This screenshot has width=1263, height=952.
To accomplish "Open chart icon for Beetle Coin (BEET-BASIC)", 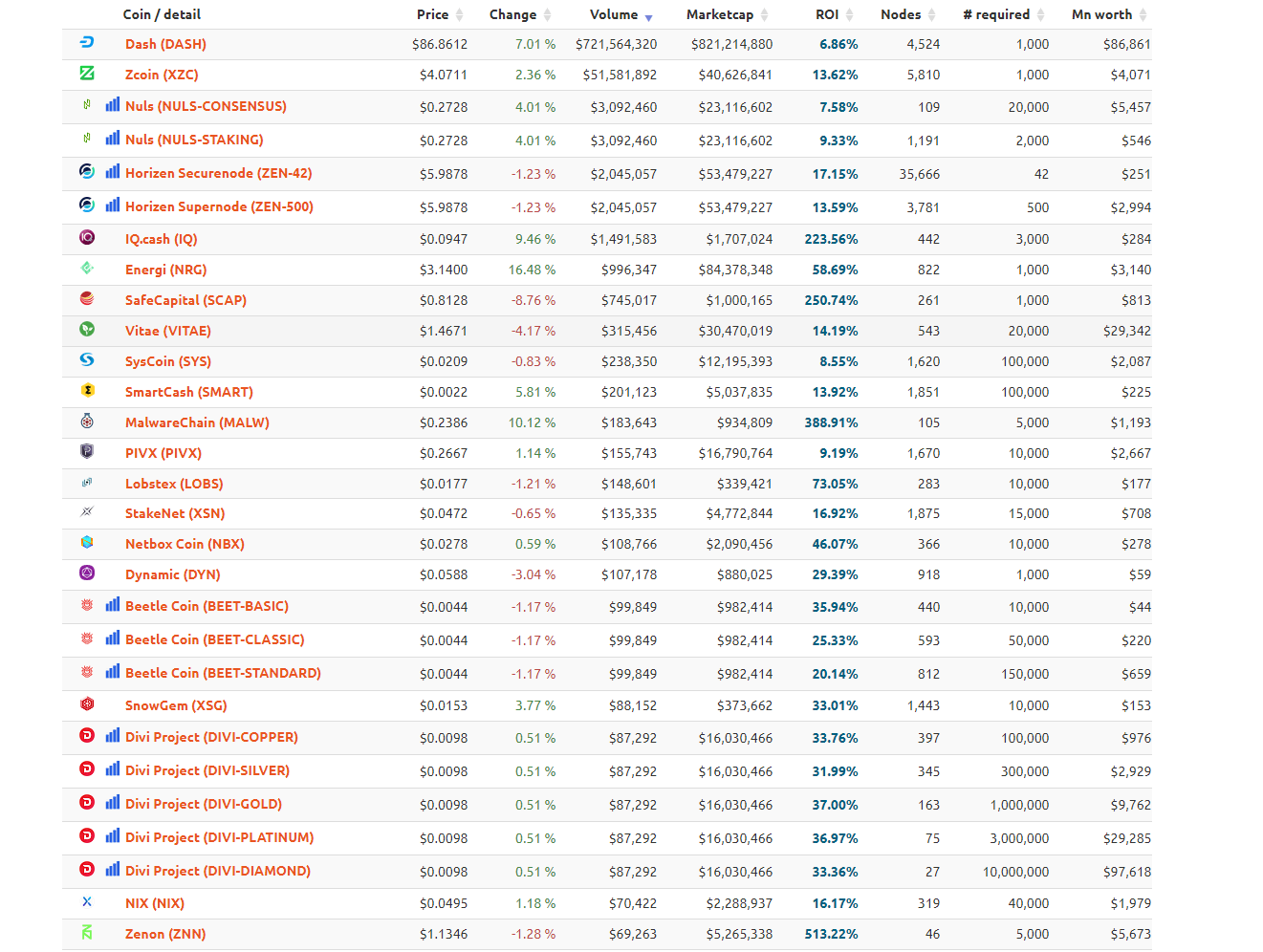I will tap(113, 604).
